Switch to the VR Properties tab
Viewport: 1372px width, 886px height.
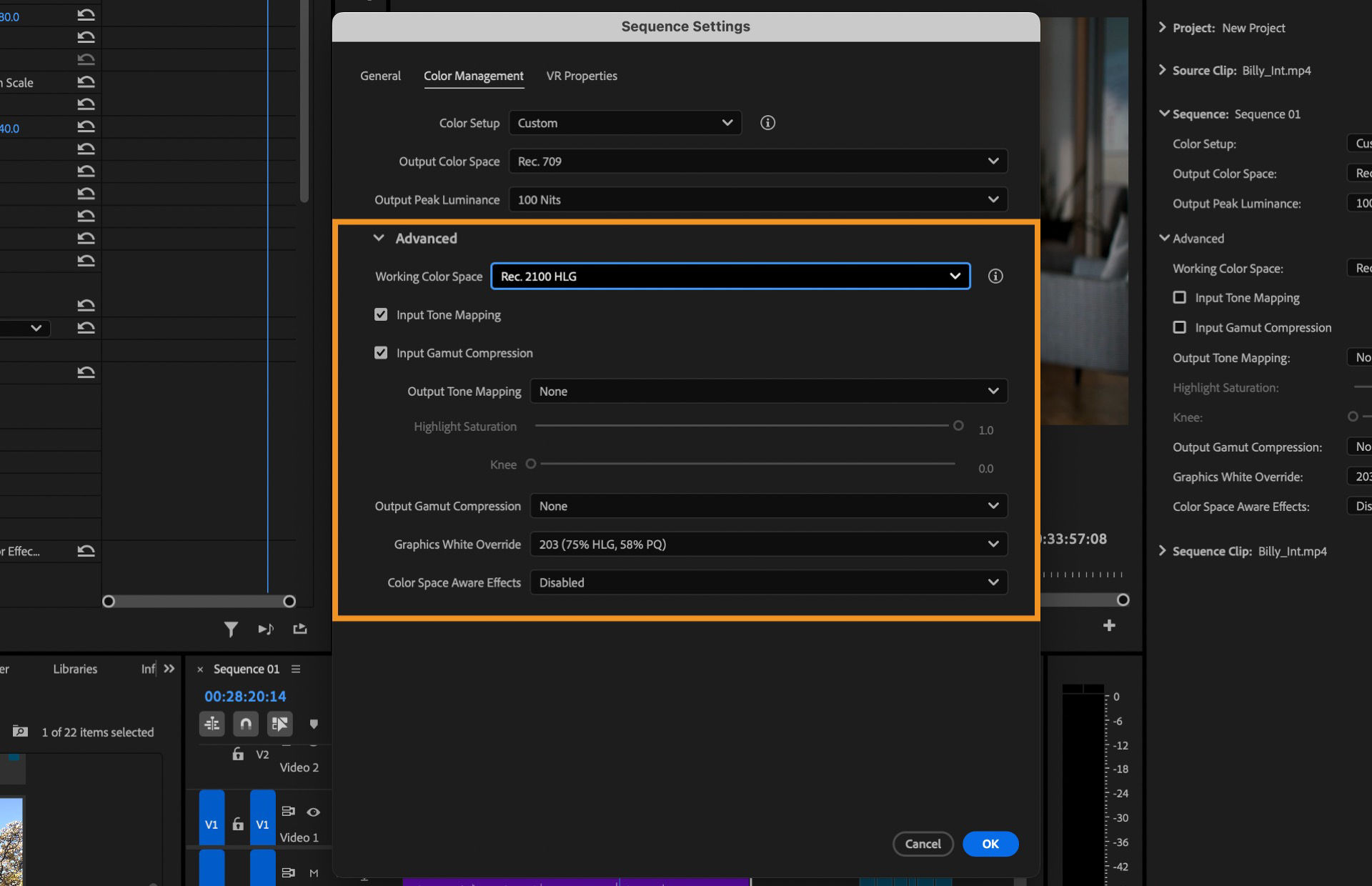[x=581, y=76]
